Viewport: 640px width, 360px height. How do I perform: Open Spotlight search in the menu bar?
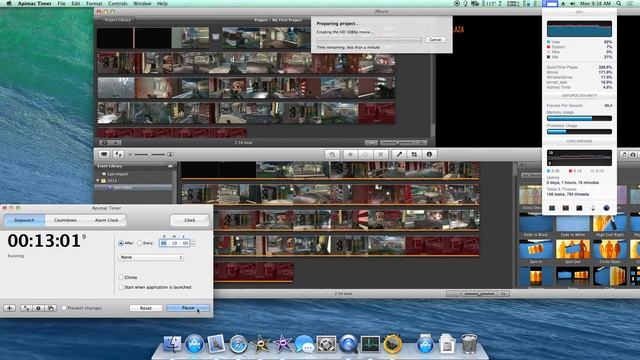(x=619, y=3)
